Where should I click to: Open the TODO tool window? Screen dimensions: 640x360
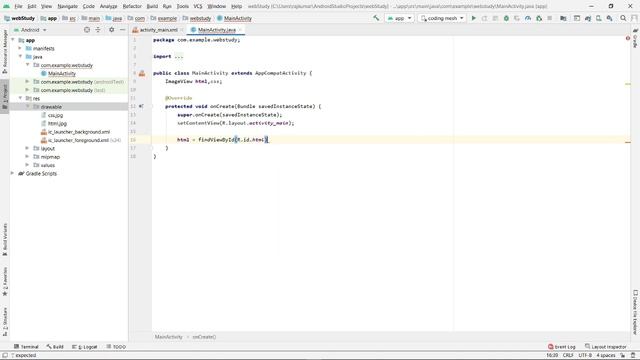(116, 347)
